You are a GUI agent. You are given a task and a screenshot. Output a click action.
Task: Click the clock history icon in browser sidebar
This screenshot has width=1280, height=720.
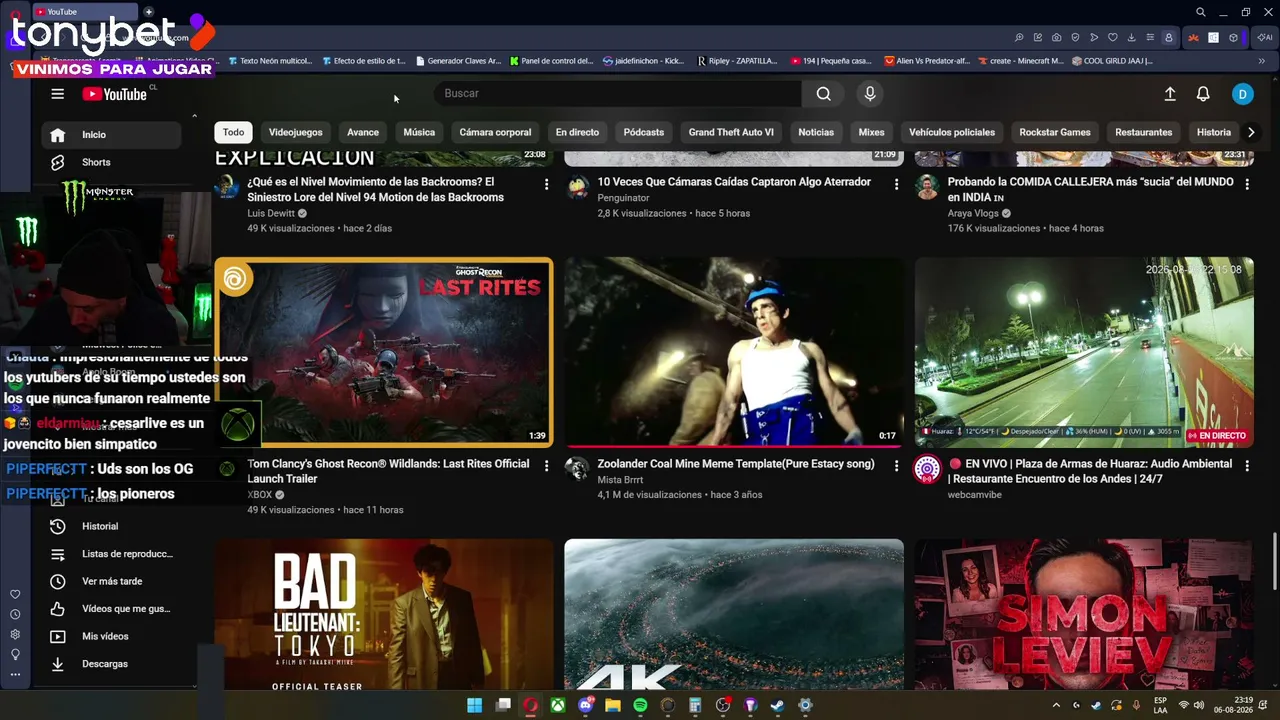tap(15, 614)
